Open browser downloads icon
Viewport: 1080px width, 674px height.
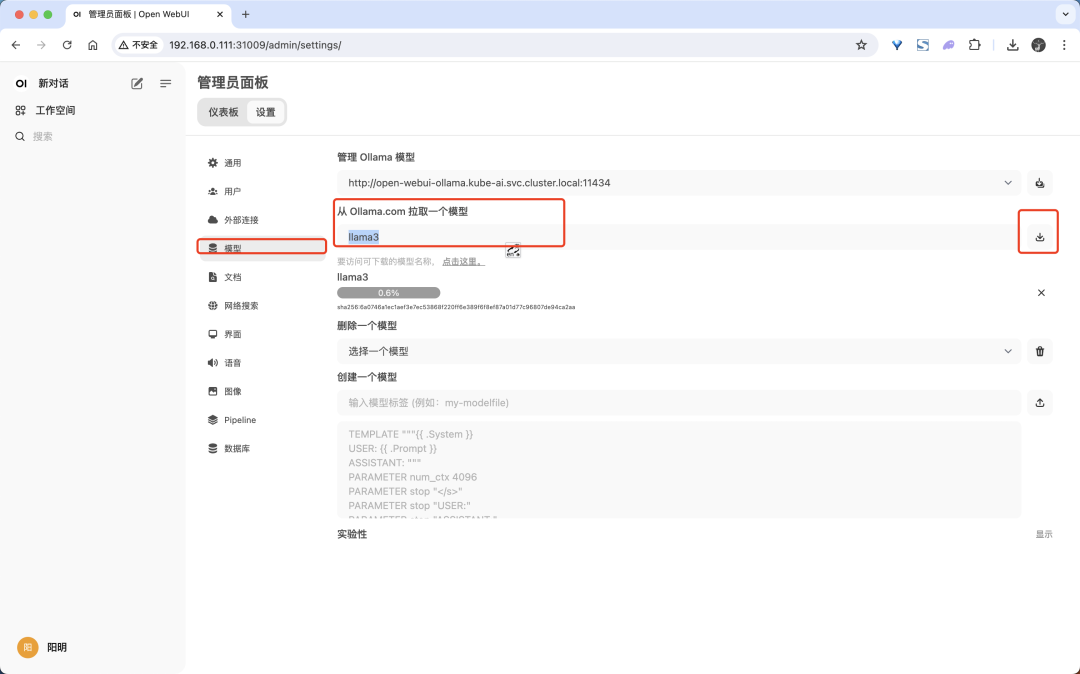click(x=1012, y=45)
